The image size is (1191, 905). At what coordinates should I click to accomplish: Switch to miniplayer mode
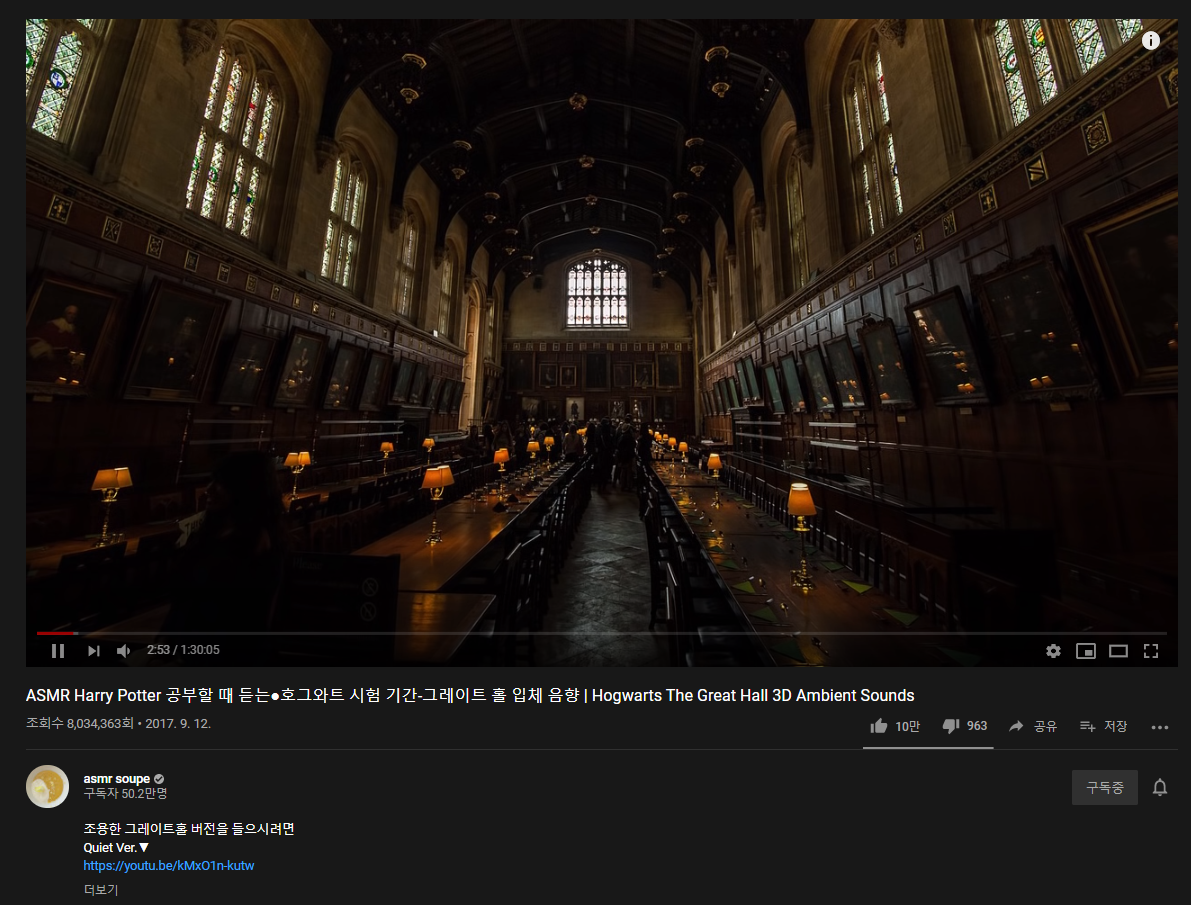[1085, 650]
